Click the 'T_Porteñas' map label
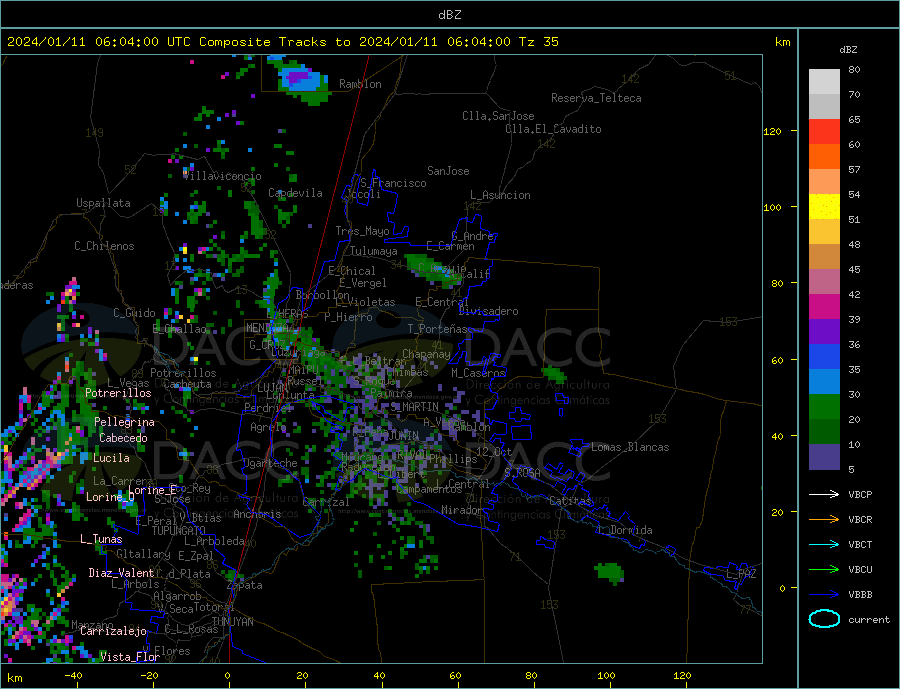 pyautogui.click(x=438, y=329)
